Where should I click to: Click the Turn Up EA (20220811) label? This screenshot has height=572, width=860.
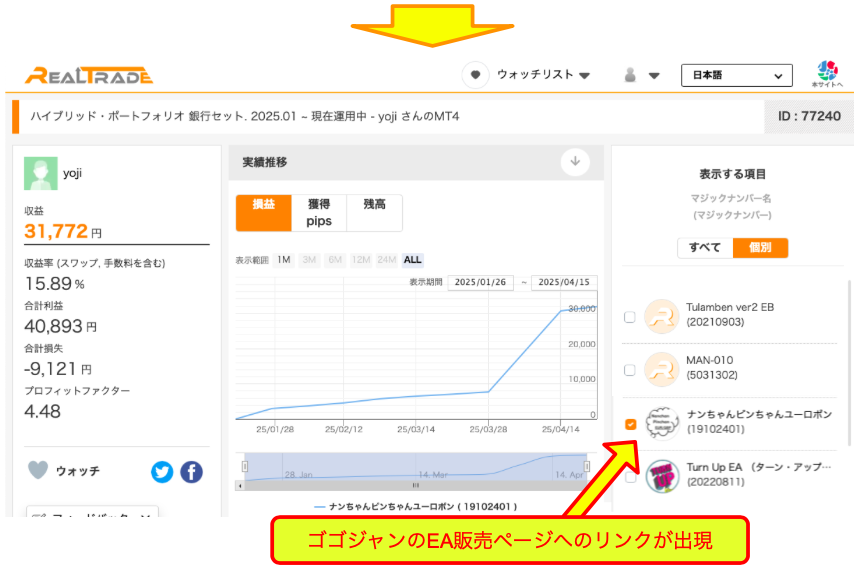pos(759,474)
